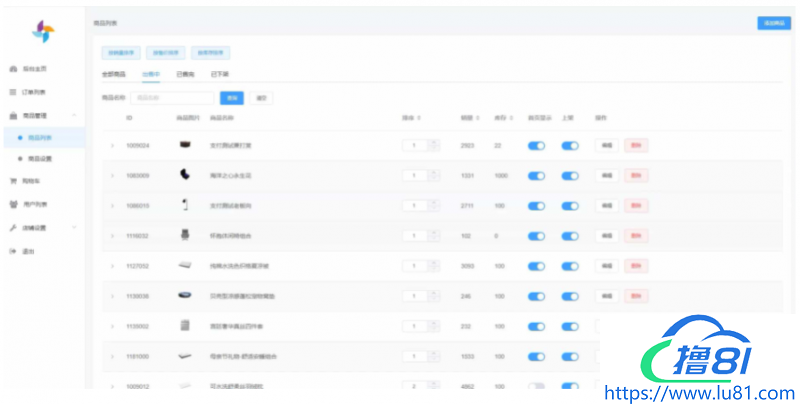
Task: Open product image thumbnail for ID 1116032
Action: pyautogui.click(x=184, y=235)
